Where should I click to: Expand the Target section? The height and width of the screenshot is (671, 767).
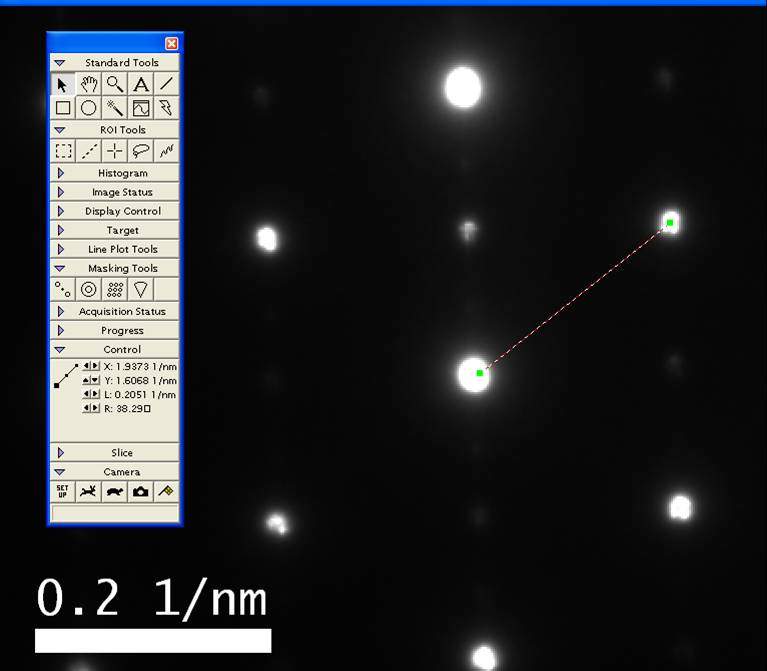point(61,230)
